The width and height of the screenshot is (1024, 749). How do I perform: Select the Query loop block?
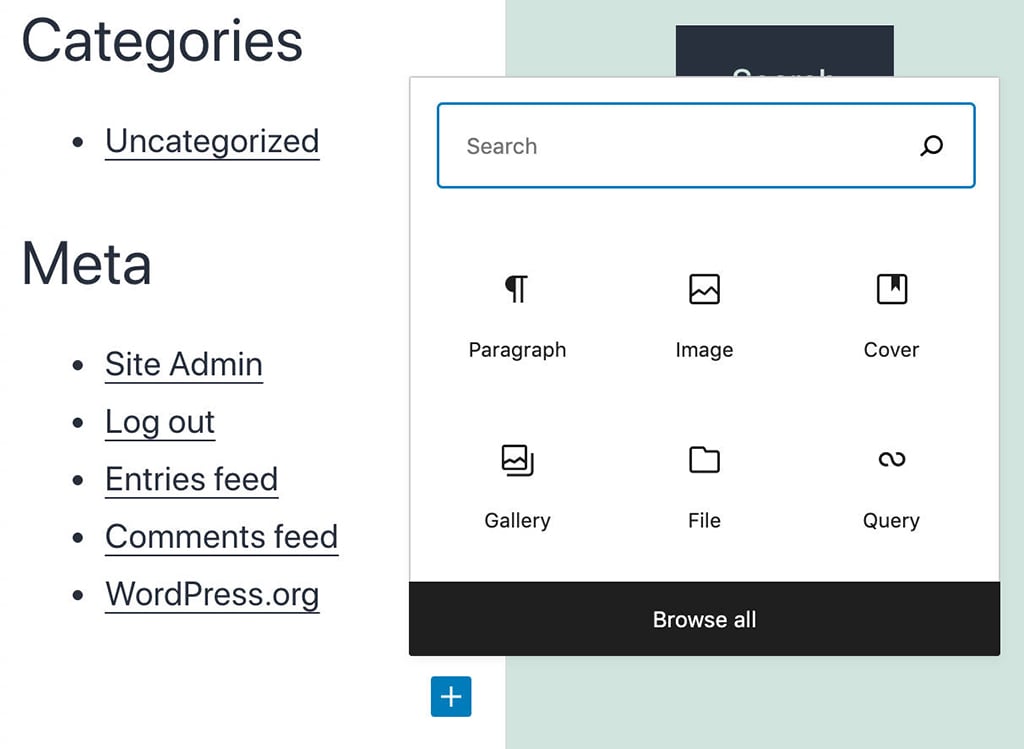tap(891, 459)
